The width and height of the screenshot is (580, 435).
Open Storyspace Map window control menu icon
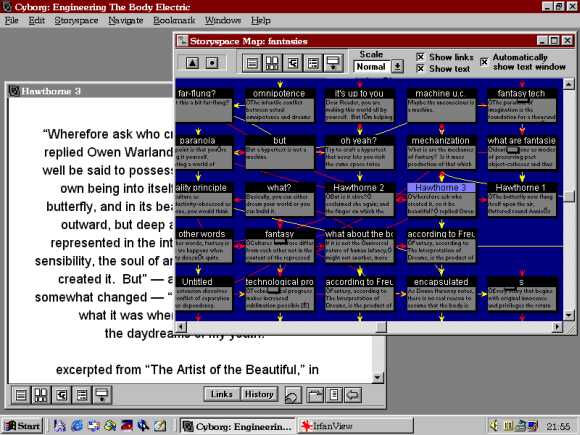182,41
